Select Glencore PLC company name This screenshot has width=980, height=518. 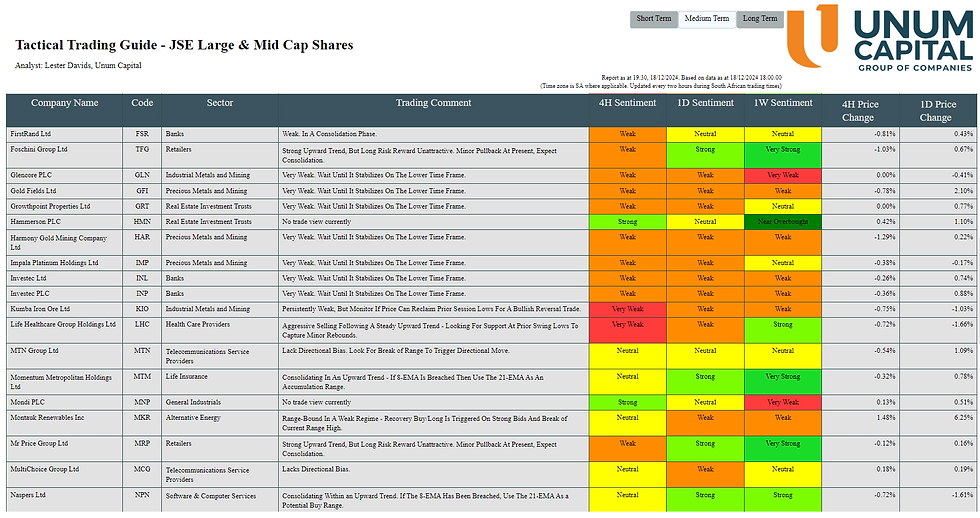pyautogui.click(x=31, y=175)
